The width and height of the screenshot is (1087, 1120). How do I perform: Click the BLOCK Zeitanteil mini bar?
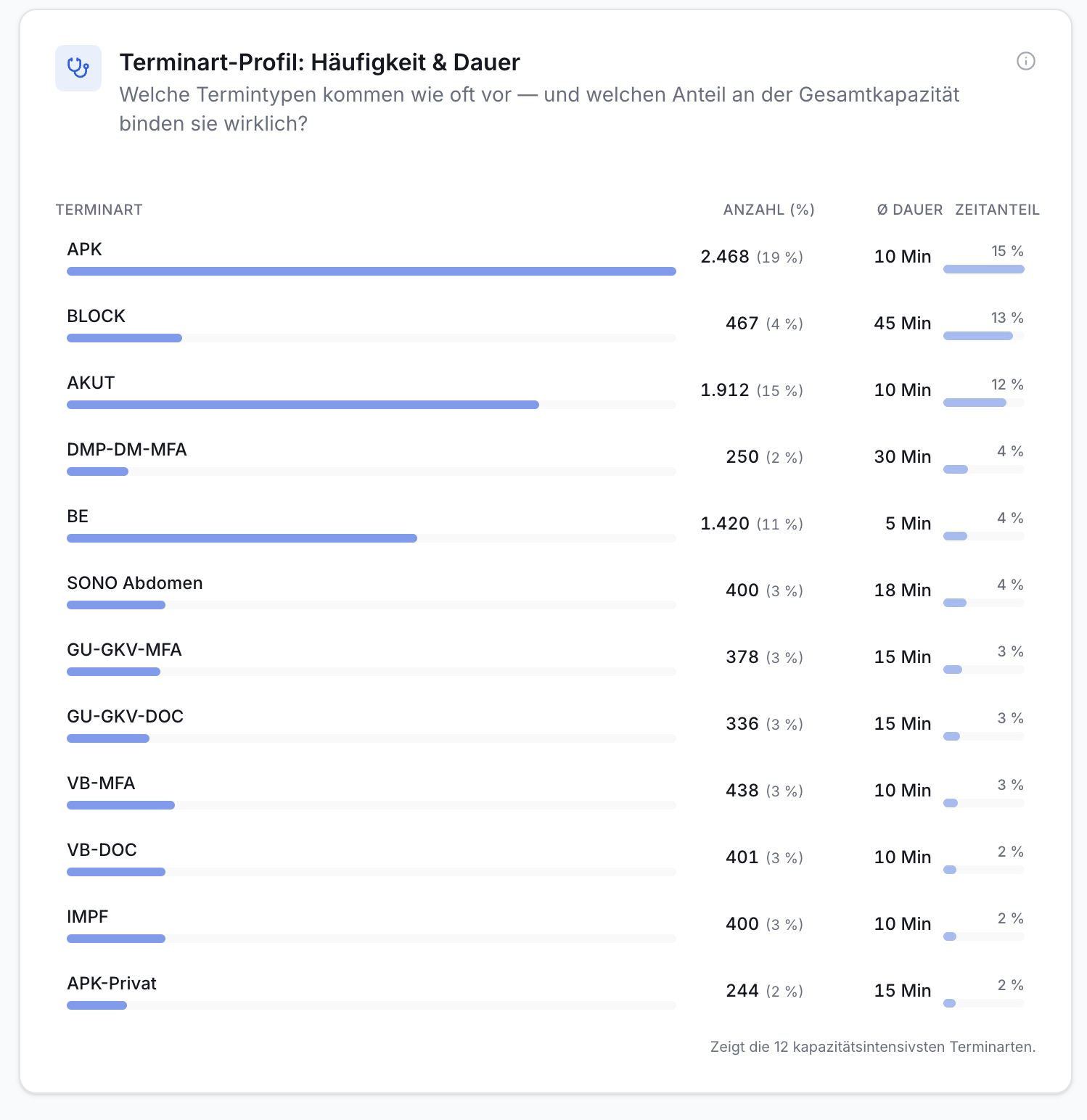tap(978, 336)
